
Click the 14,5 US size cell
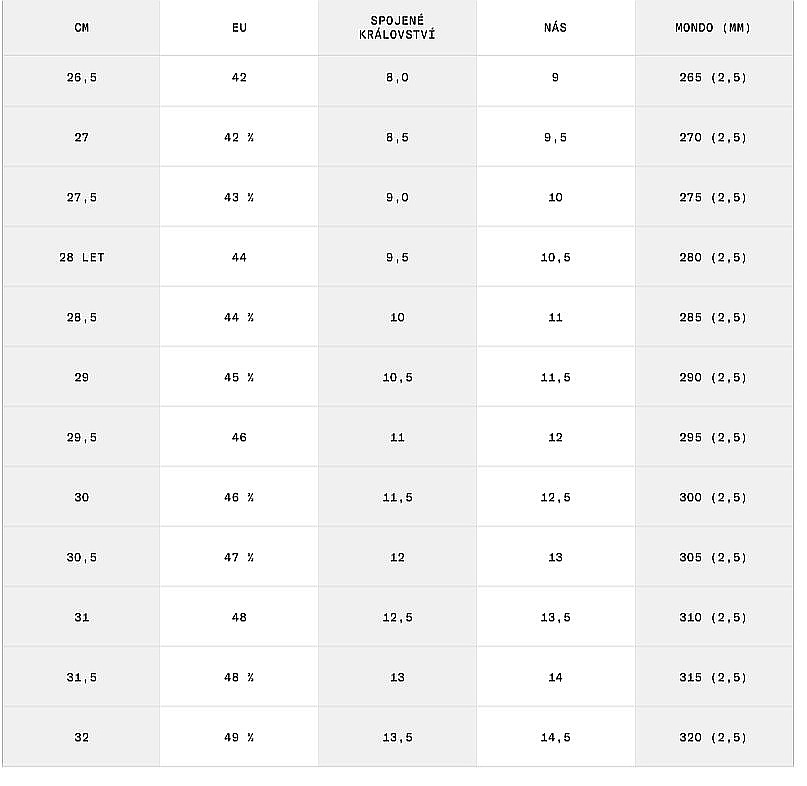[555, 738]
